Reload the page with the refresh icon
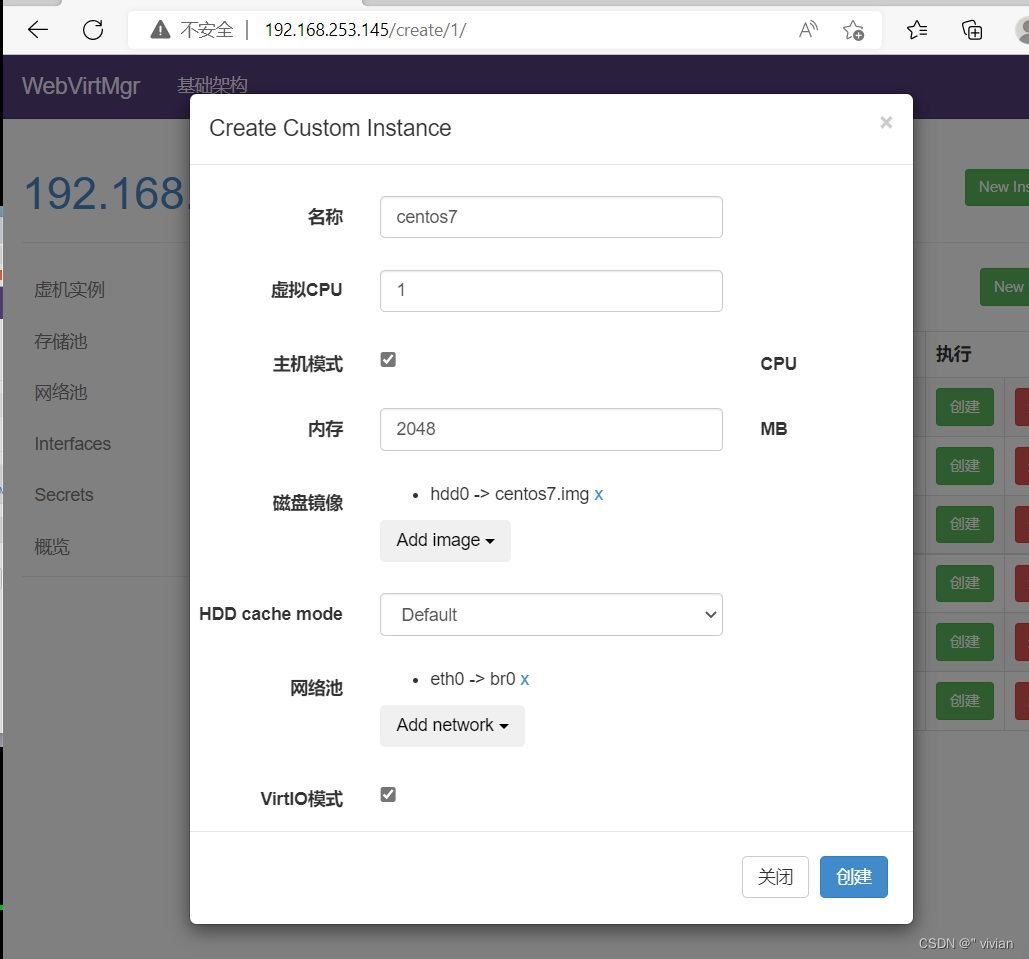1029x959 pixels. (x=93, y=30)
